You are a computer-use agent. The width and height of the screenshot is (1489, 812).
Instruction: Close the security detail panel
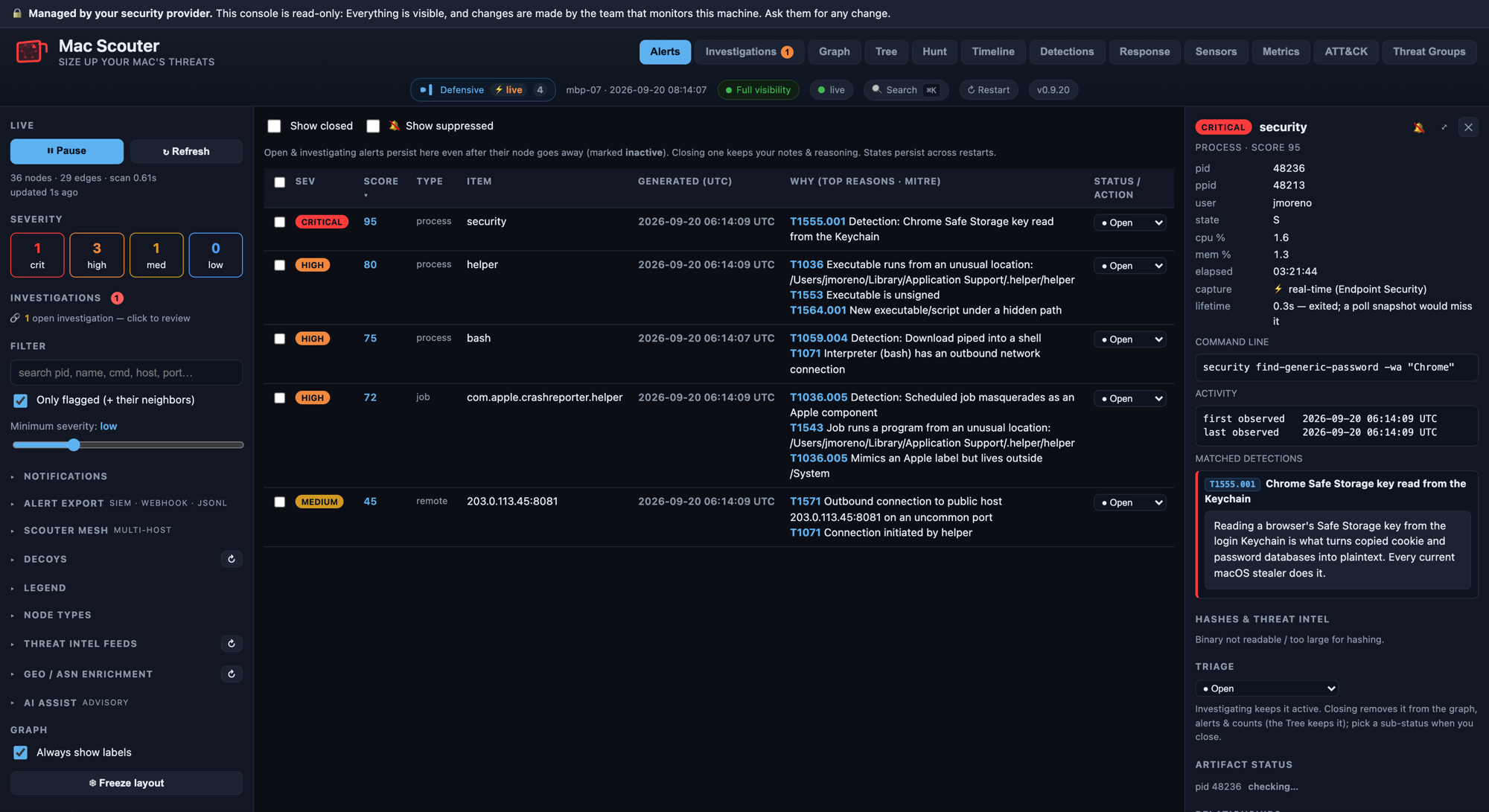(x=1468, y=127)
